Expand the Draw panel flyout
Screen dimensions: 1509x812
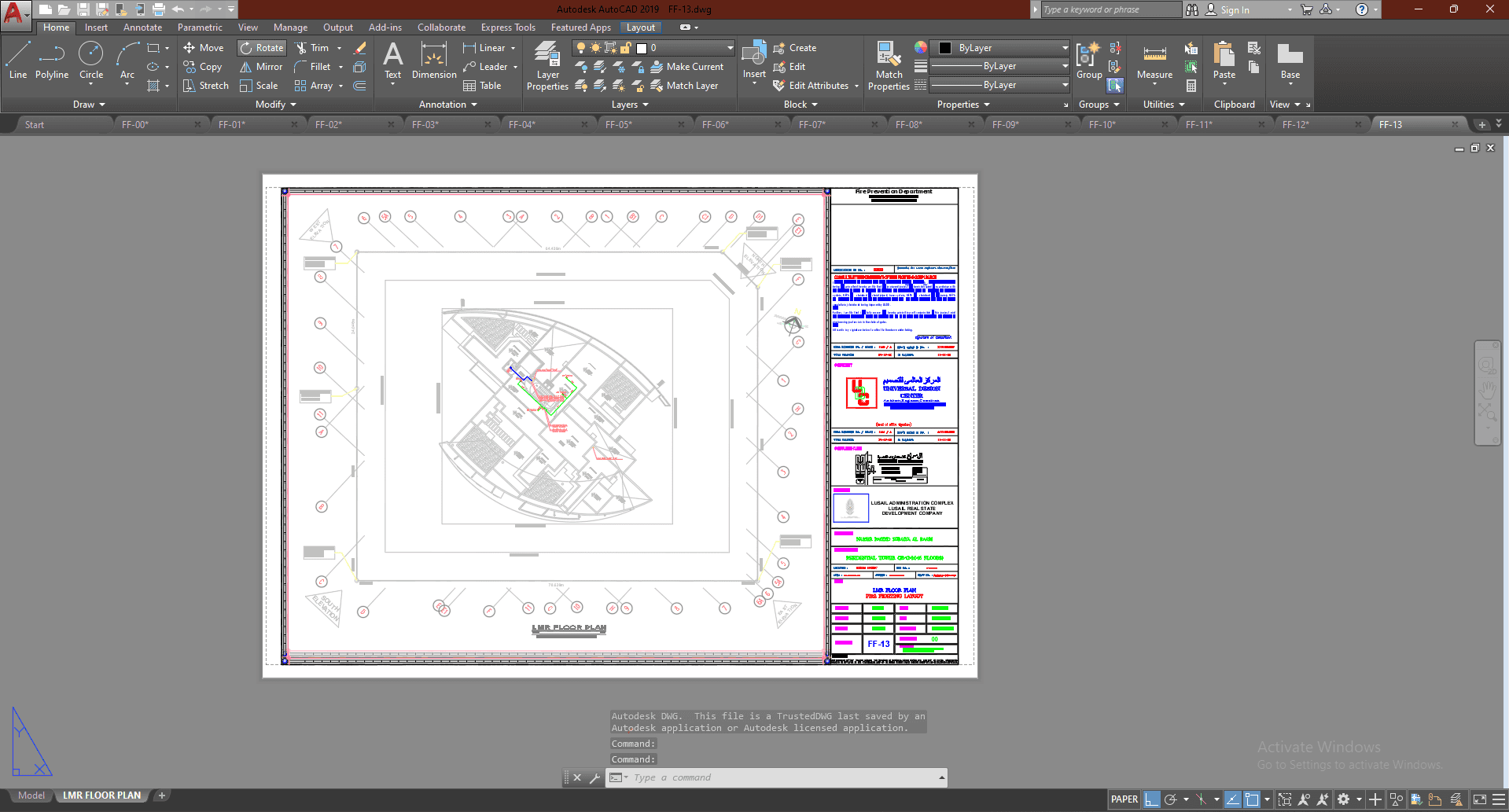click(89, 105)
